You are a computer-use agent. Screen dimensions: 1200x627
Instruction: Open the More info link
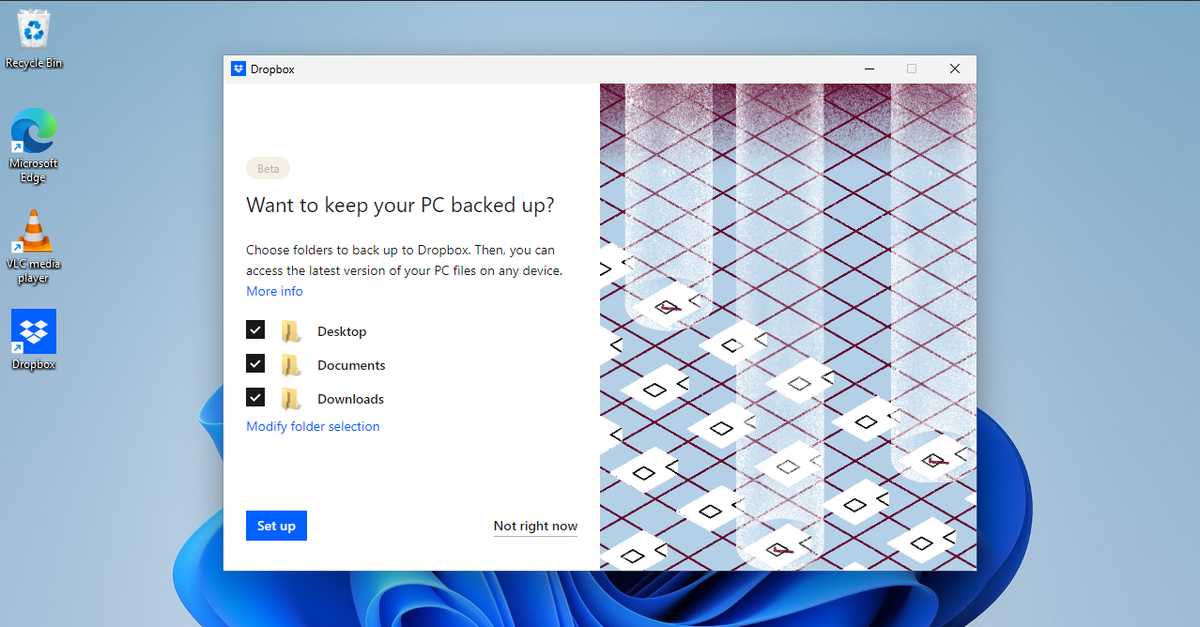coord(275,291)
